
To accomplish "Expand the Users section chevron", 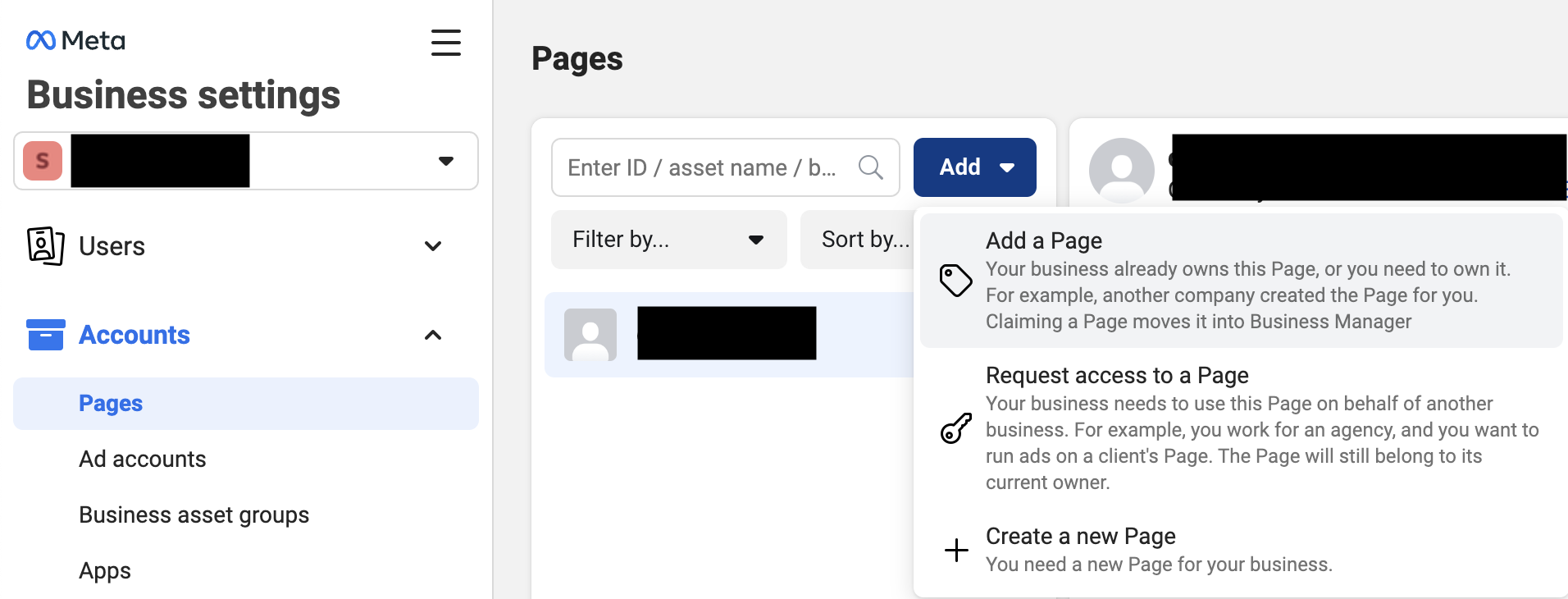I will pyautogui.click(x=433, y=246).
